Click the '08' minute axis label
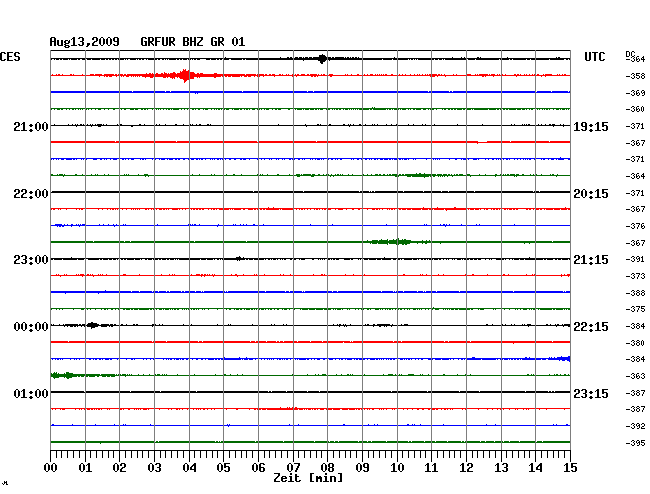Screen dimensions: 650x494 click(x=327, y=468)
